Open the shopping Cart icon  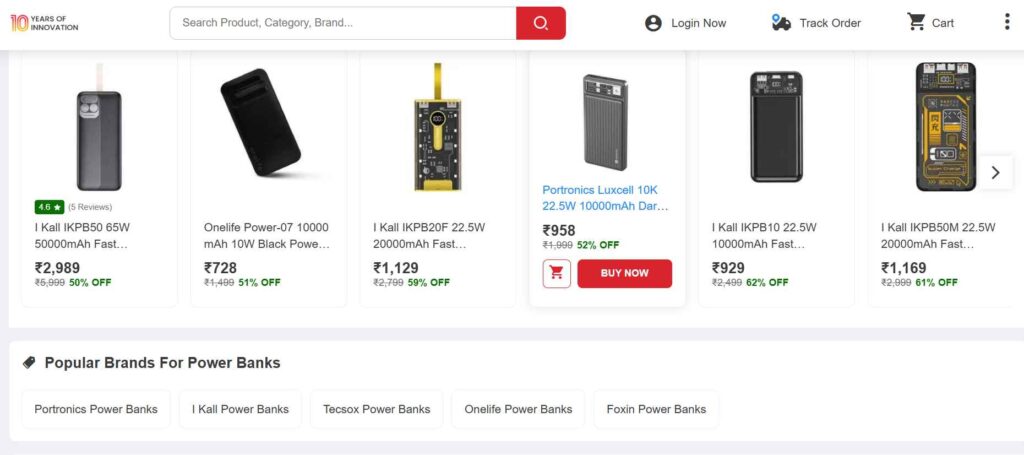tap(916, 22)
